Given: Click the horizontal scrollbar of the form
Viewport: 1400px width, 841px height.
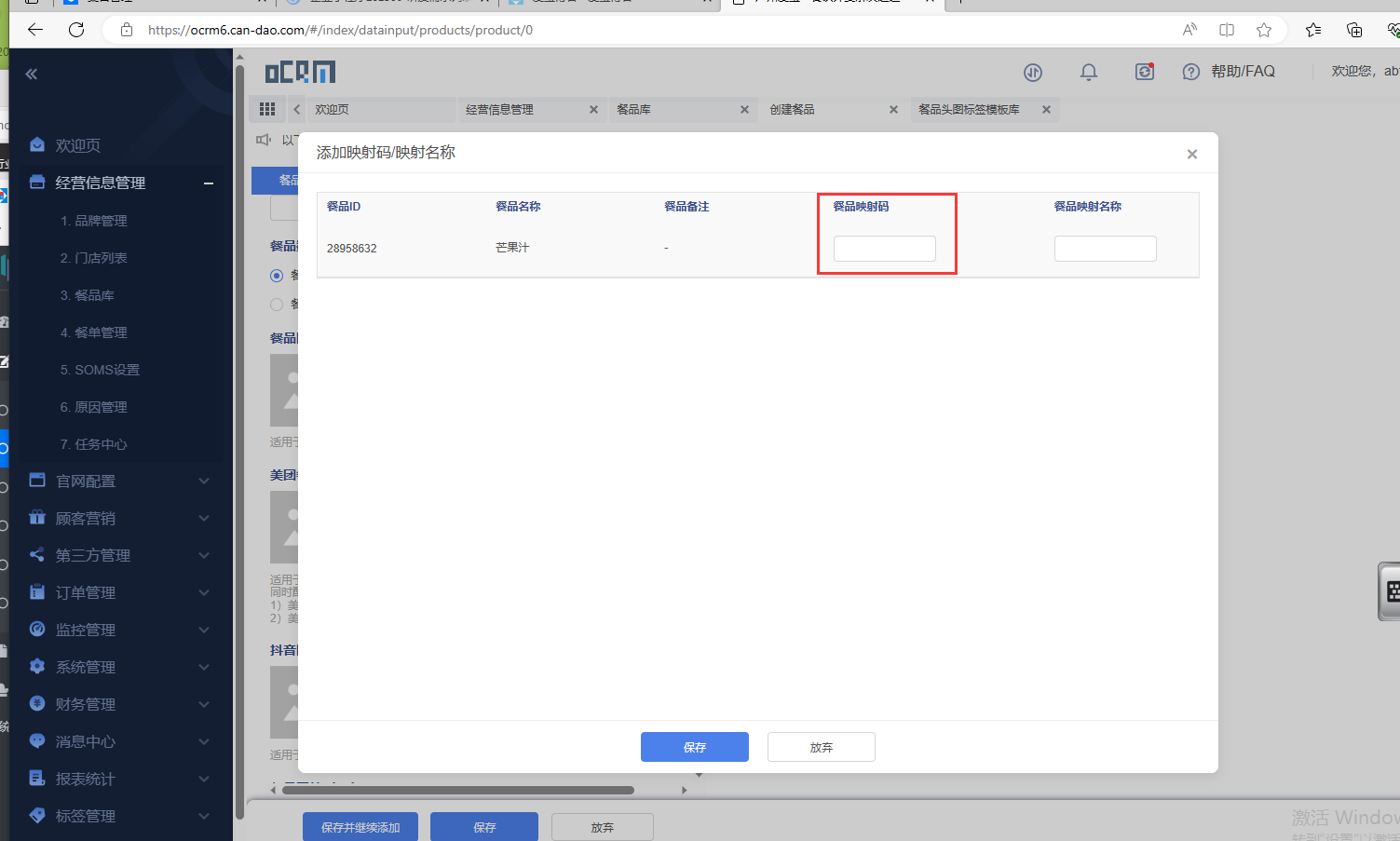Looking at the screenshot, I should point(458,790).
